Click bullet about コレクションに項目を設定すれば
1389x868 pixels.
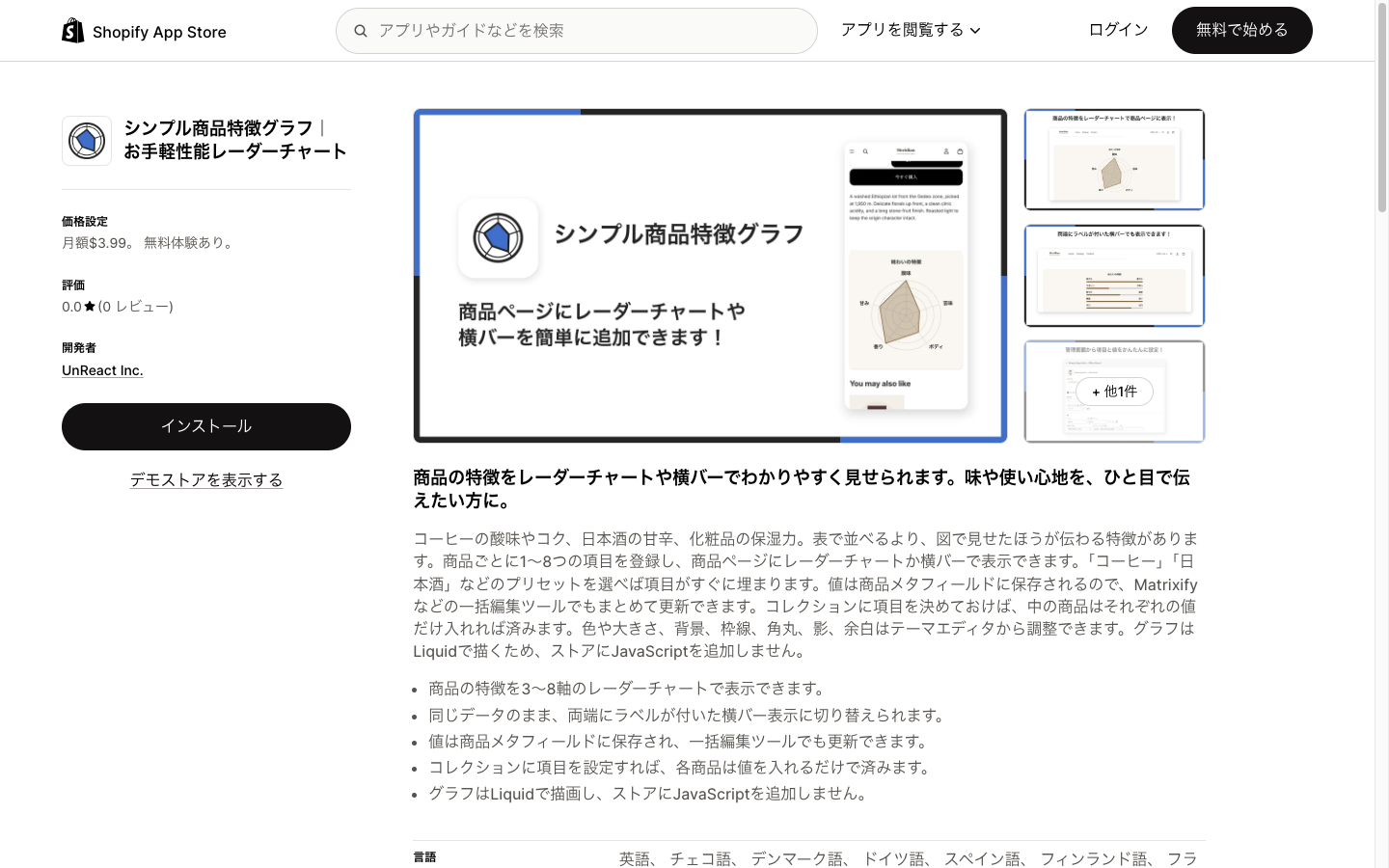coord(682,768)
